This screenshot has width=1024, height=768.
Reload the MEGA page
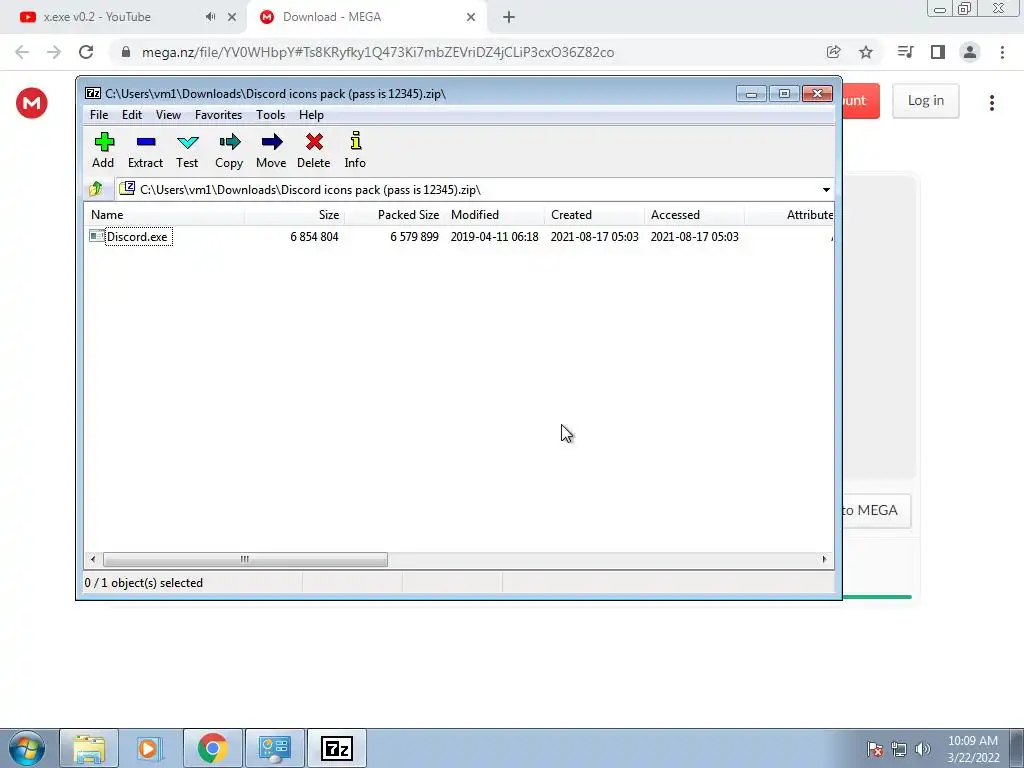pos(86,52)
